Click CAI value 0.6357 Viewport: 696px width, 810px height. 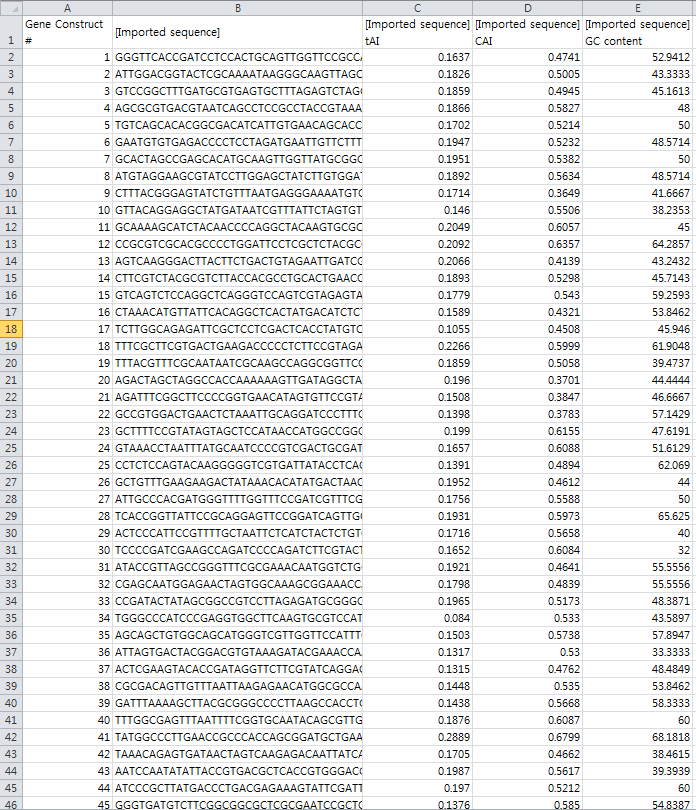tap(528, 244)
